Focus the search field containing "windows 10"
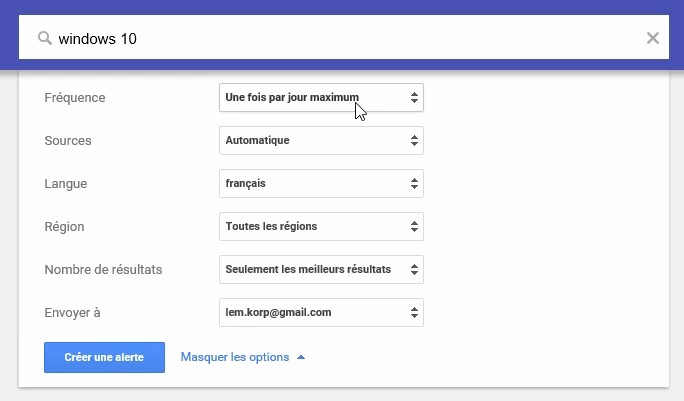The height and width of the screenshot is (401, 684). pos(340,39)
